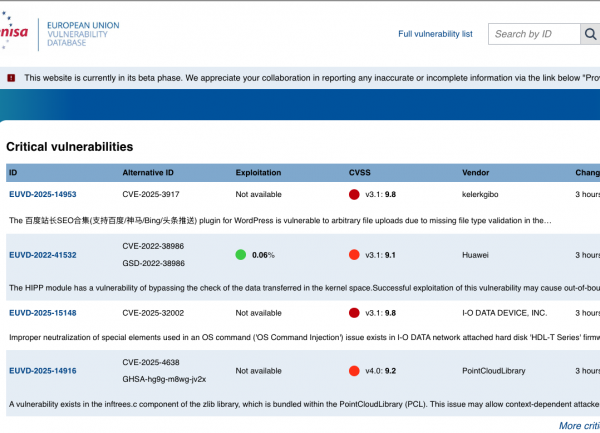This screenshot has width=600, height=433.
Task: Click the Exploitation column header
Action: (258, 173)
